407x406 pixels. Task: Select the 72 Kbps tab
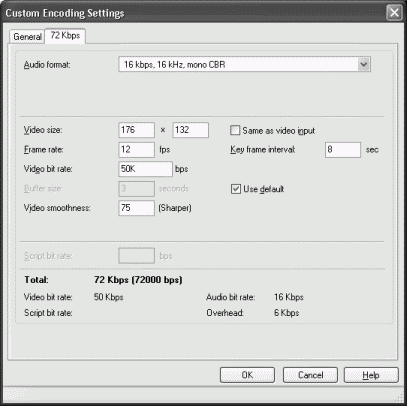(65, 36)
